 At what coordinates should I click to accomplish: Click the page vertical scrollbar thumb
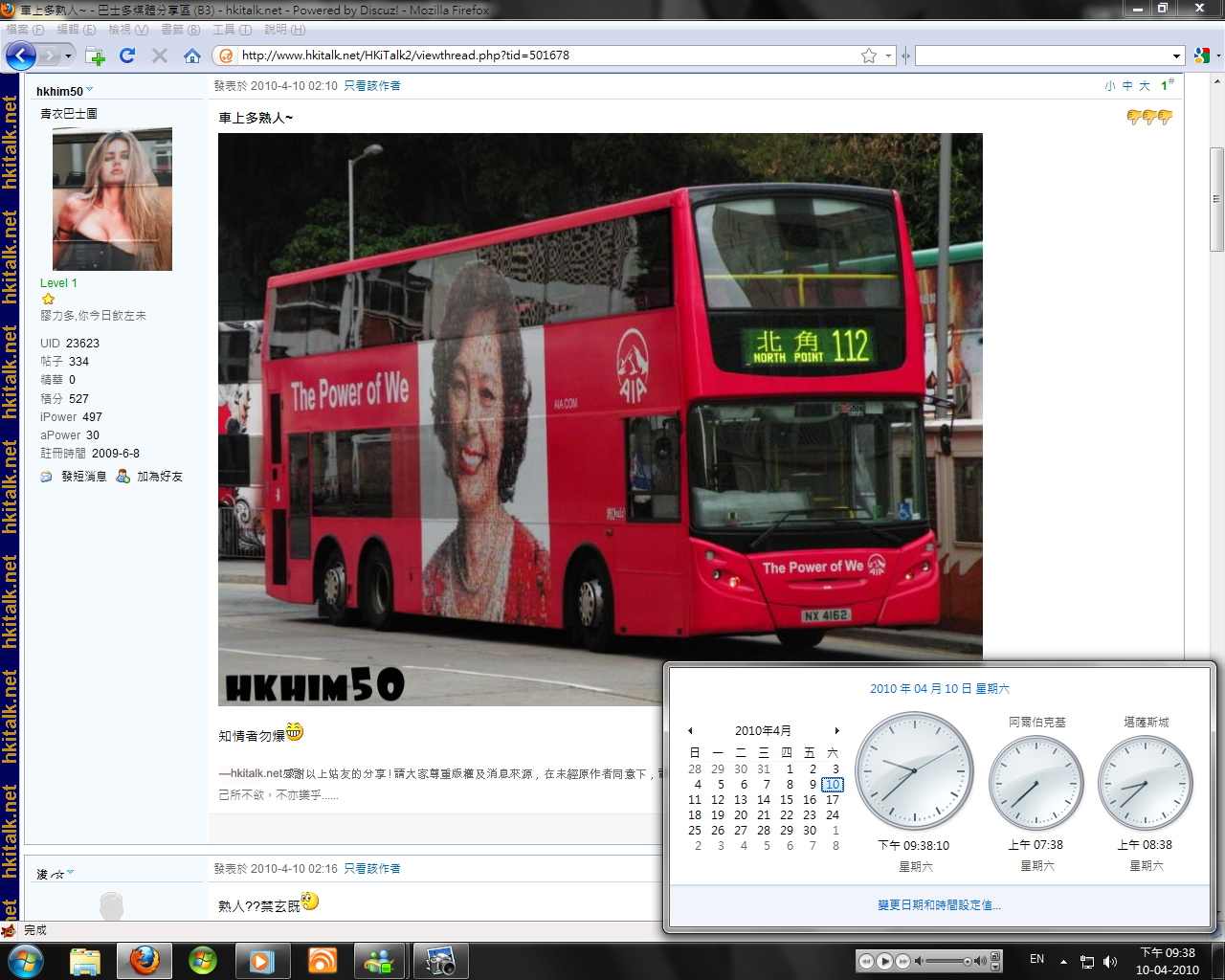point(1216,199)
